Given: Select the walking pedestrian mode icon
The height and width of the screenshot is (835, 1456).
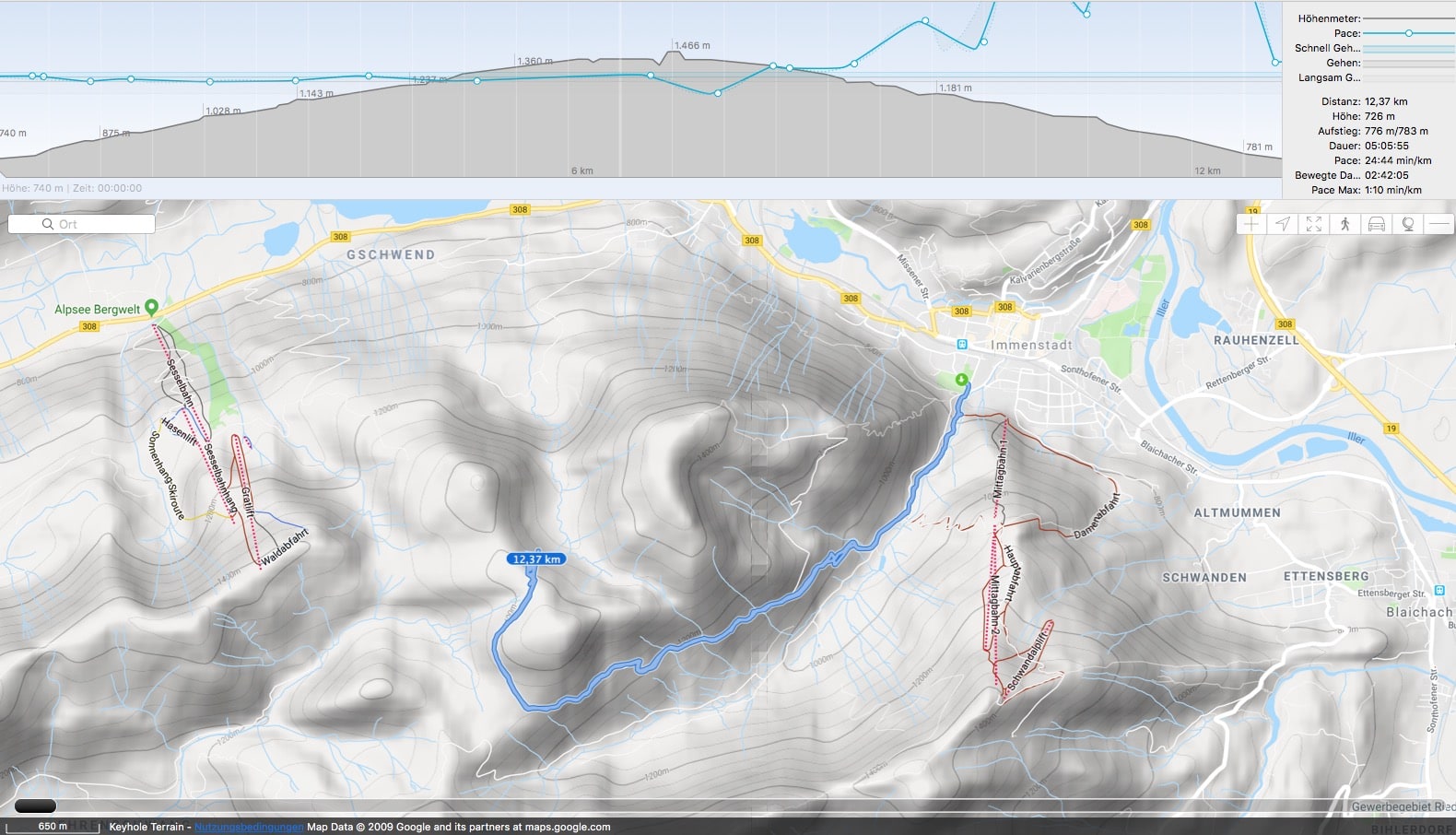Looking at the screenshot, I should [1345, 224].
